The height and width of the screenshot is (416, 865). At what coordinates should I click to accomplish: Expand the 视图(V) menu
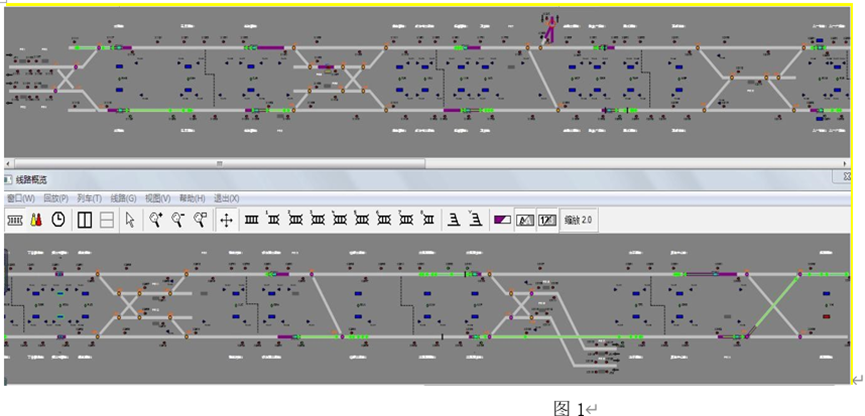tap(157, 199)
